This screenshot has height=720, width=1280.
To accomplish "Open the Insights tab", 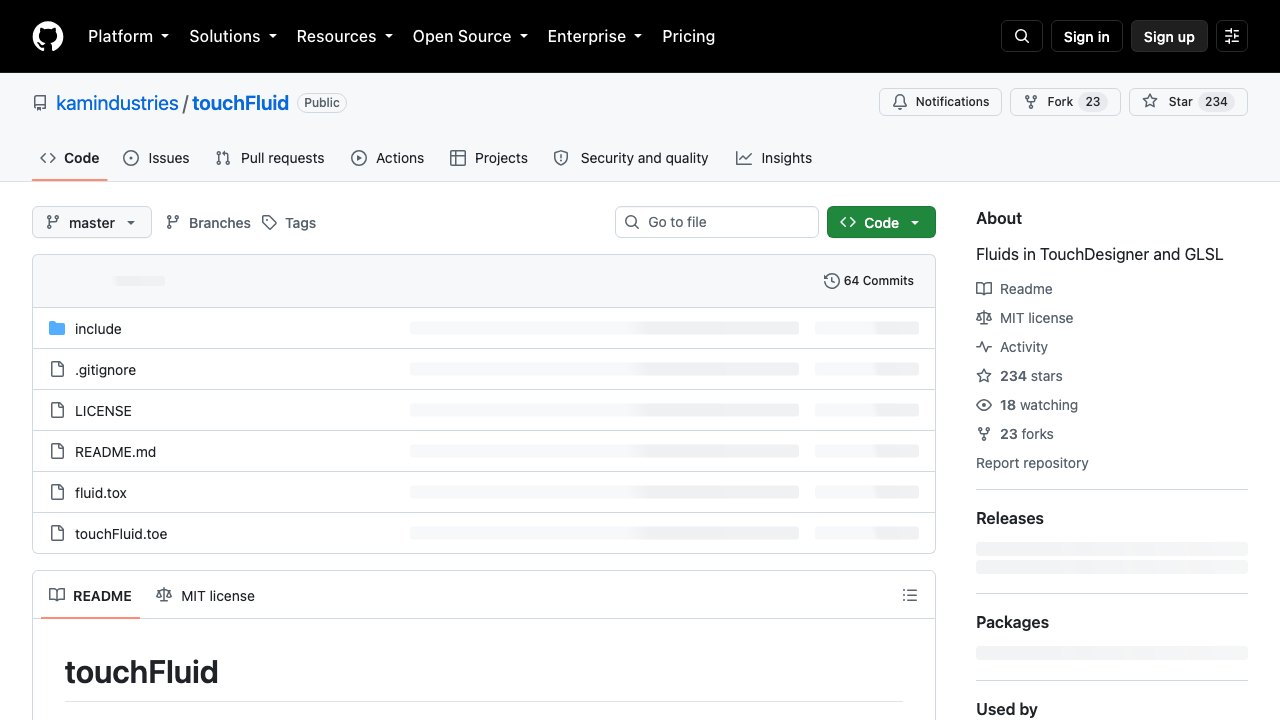I will coord(774,158).
